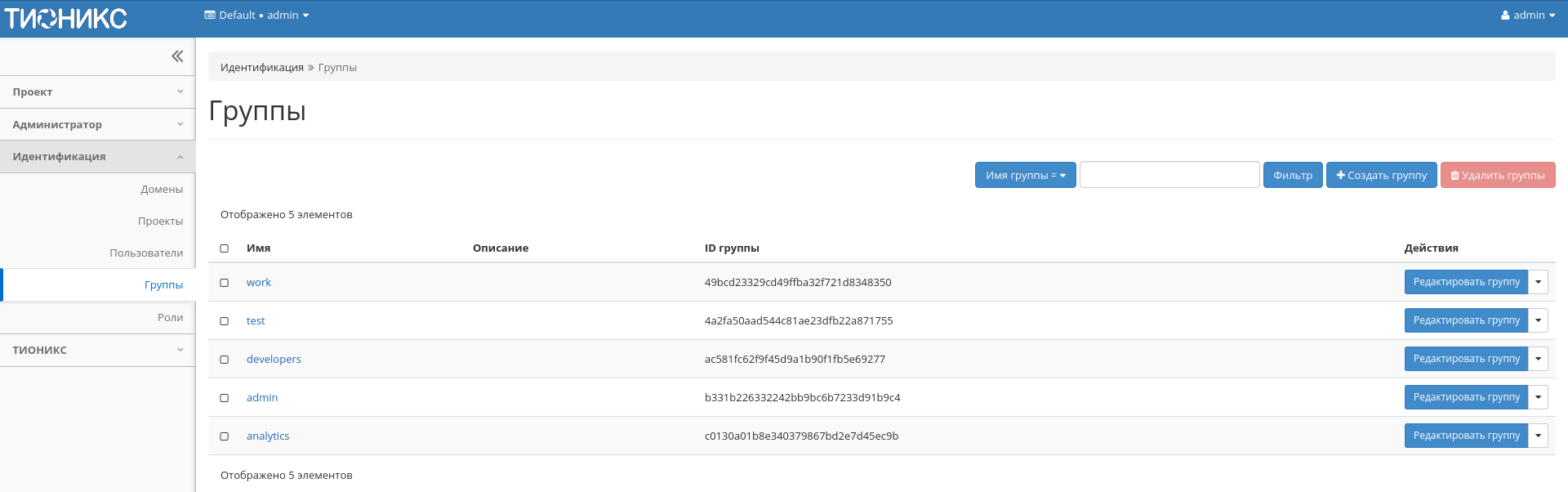Open the Default admin project selector
This screenshot has height=492, width=1568.
point(256,16)
